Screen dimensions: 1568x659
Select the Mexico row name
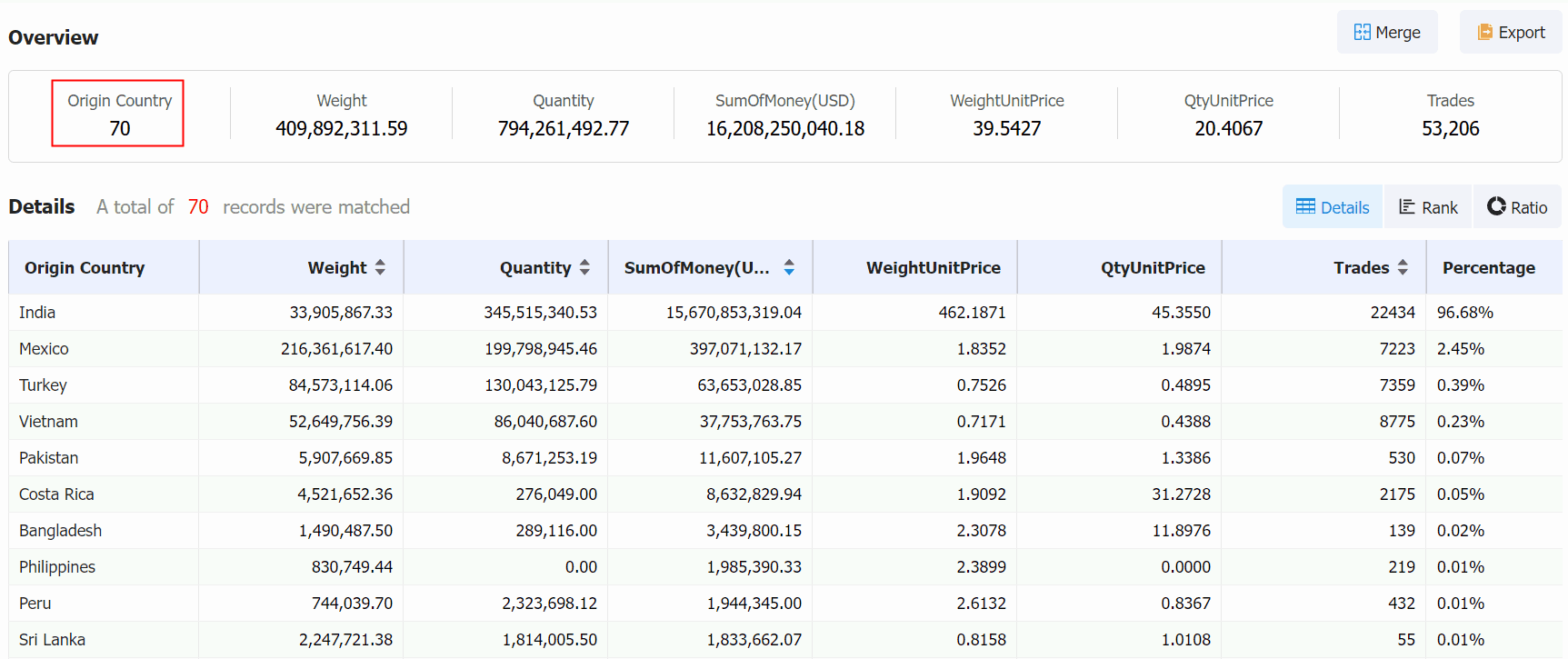[x=44, y=349]
